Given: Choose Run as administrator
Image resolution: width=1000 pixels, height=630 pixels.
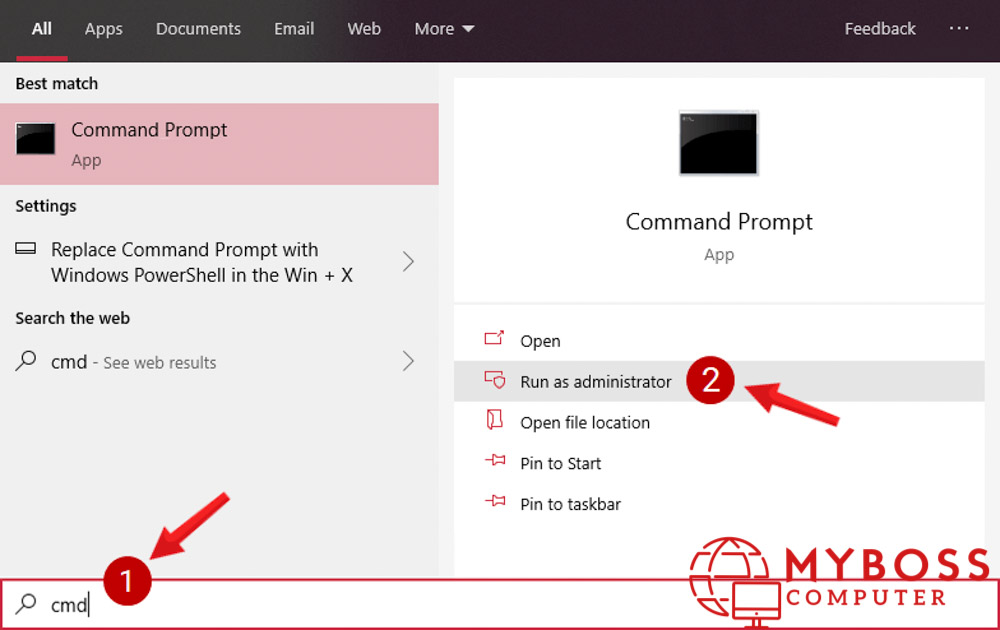Looking at the screenshot, I should pos(595,382).
